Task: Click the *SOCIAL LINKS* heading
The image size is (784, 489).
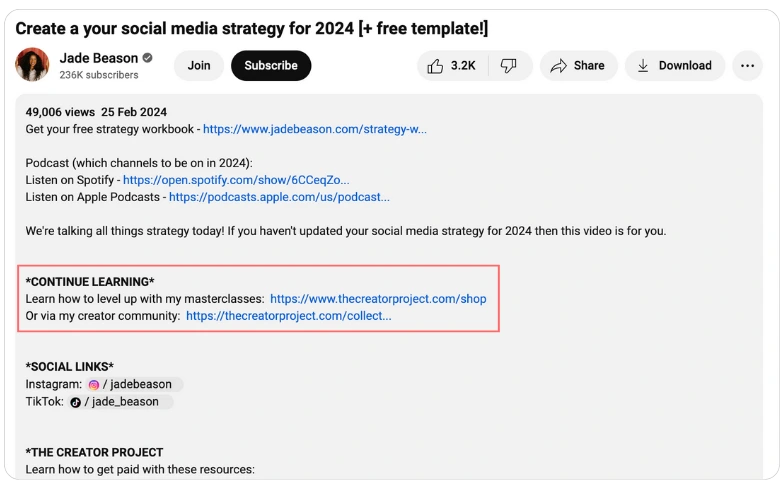Action: pos(70,367)
